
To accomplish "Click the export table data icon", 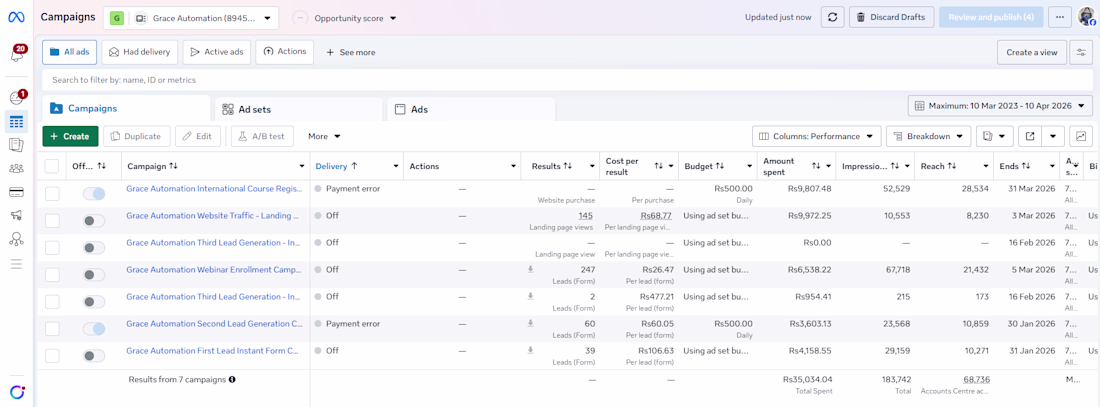I will (1030, 136).
